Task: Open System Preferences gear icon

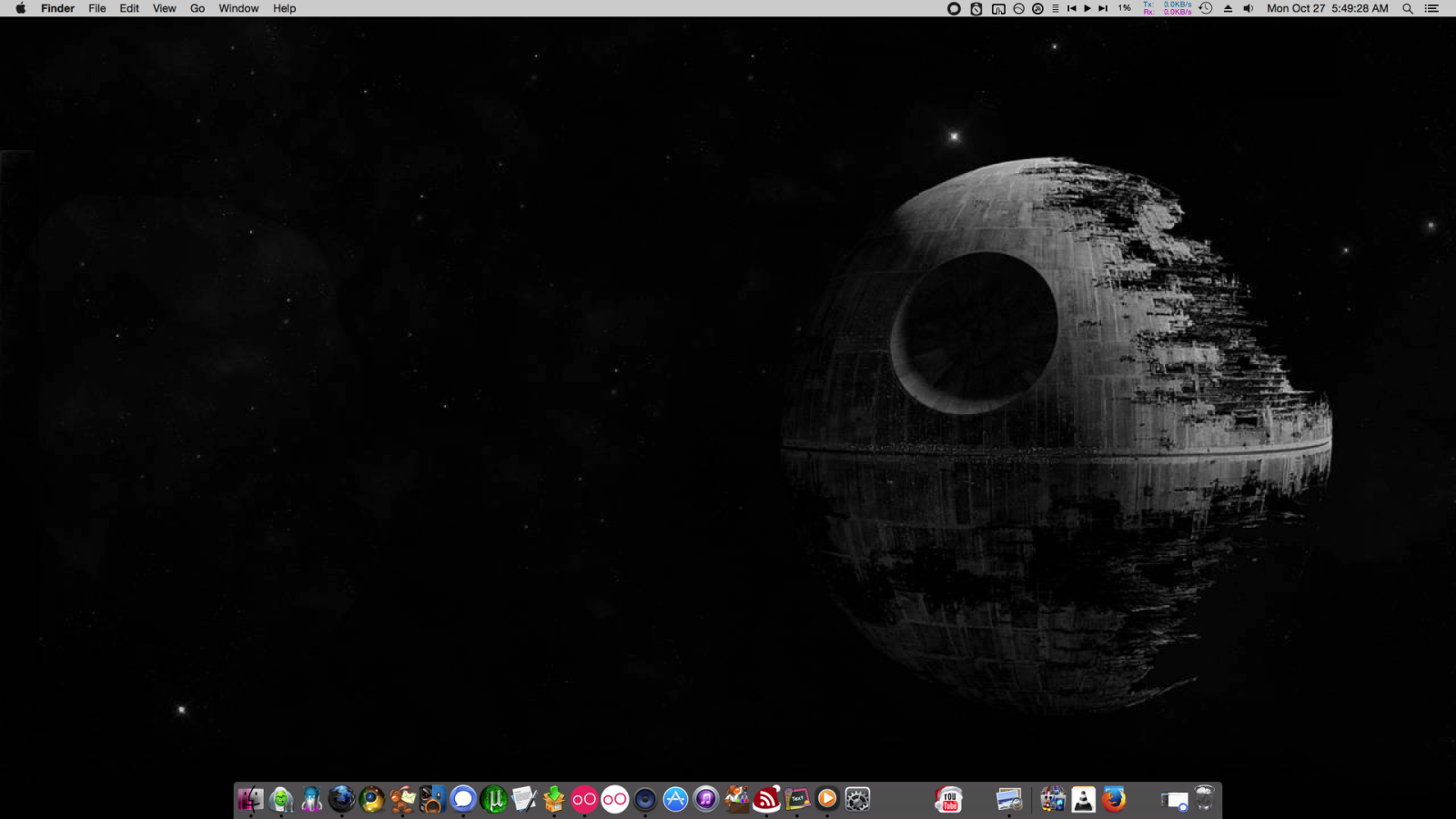Action: 857,799
